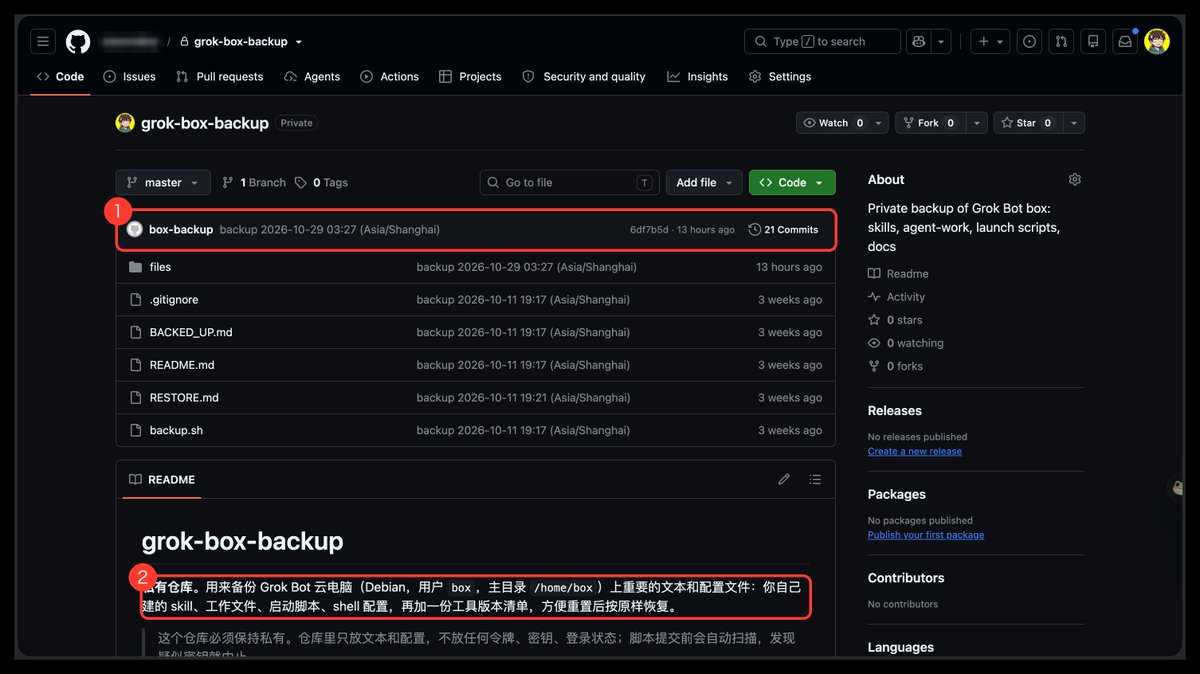
Task: Open commit hash 6df7b5d
Action: pyautogui.click(x=649, y=230)
